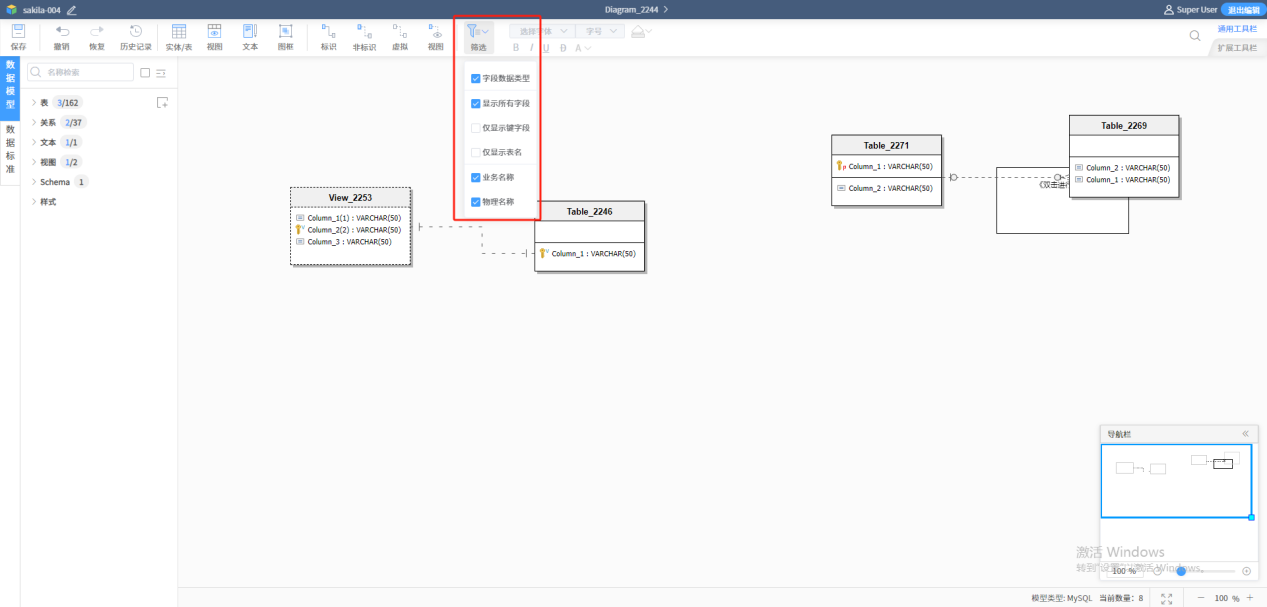This screenshot has width=1267, height=607.
Task: Switch to the 通用工具栏 tab
Action: (1237, 29)
